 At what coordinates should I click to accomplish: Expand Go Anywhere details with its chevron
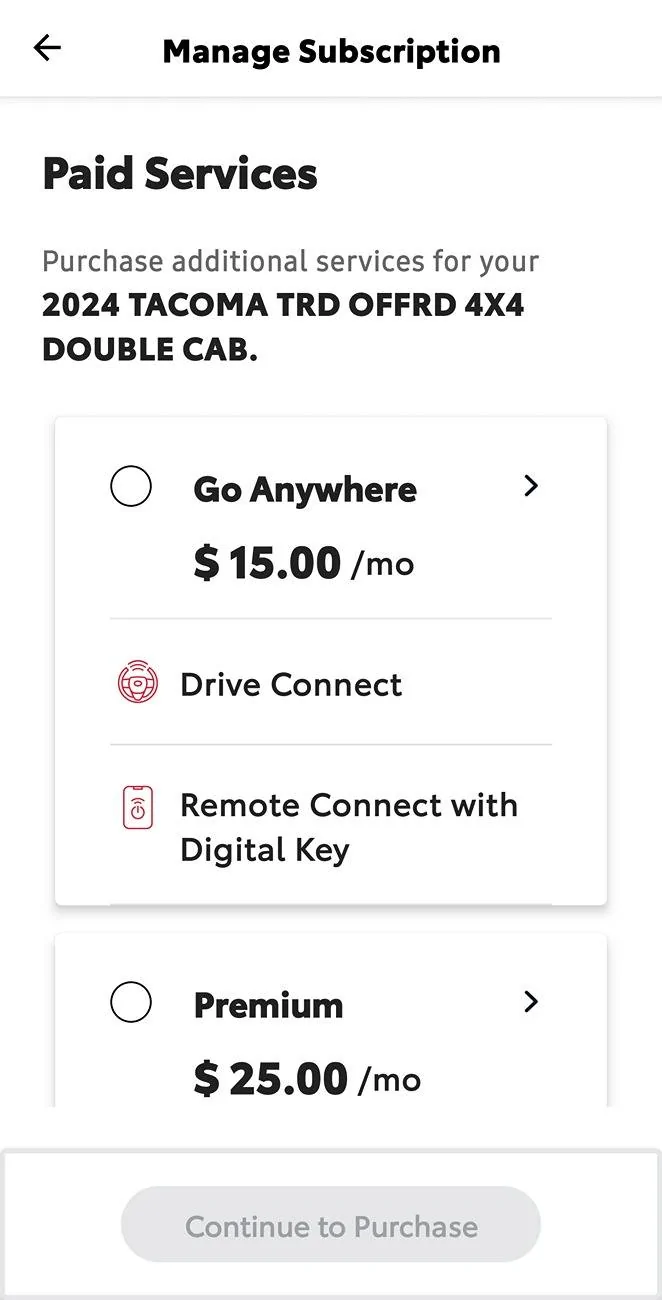(x=531, y=486)
